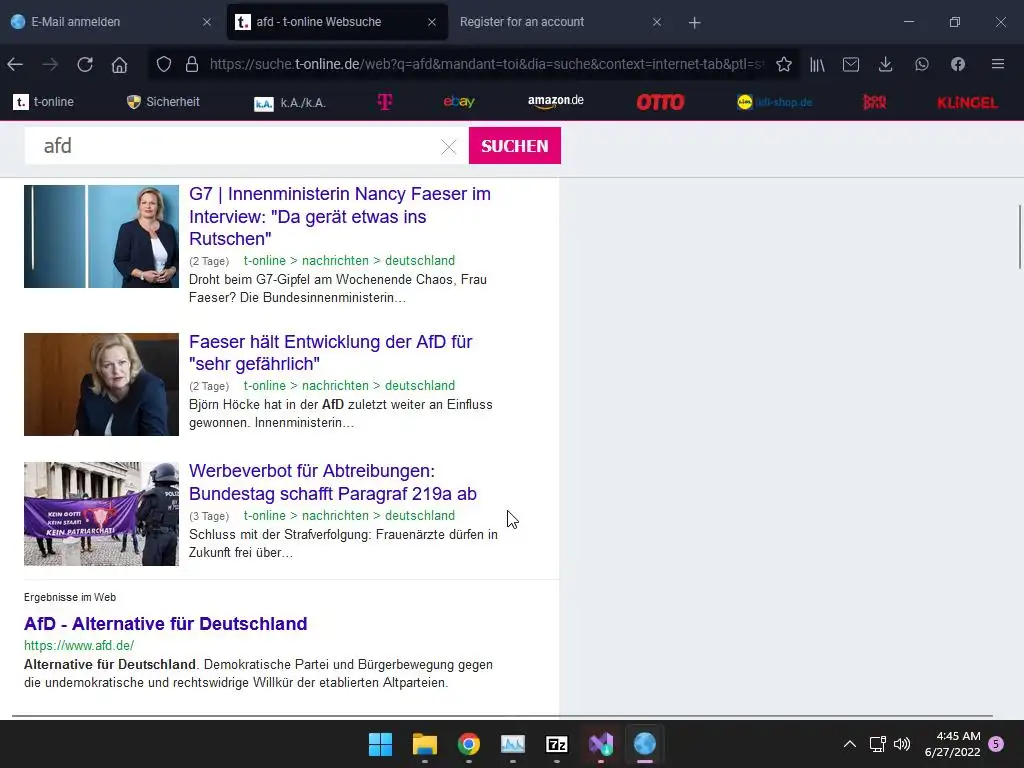This screenshot has height=768, width=1024.
Task: Open the browser hamburger menu
Action: click(x=998, y=64)
